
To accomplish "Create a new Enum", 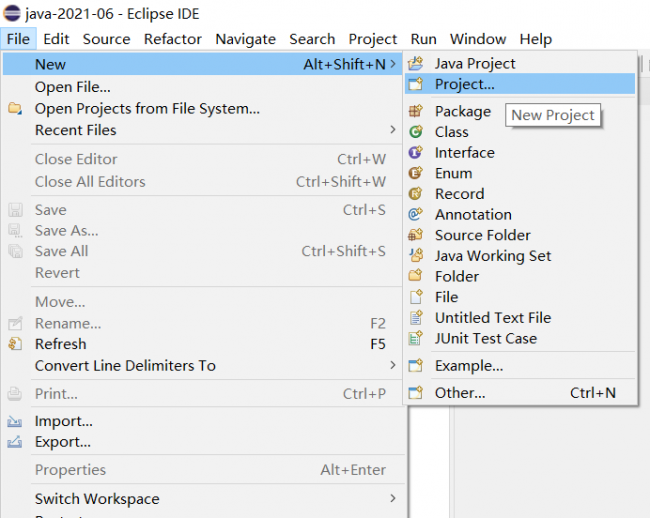I will coord(520,173).
